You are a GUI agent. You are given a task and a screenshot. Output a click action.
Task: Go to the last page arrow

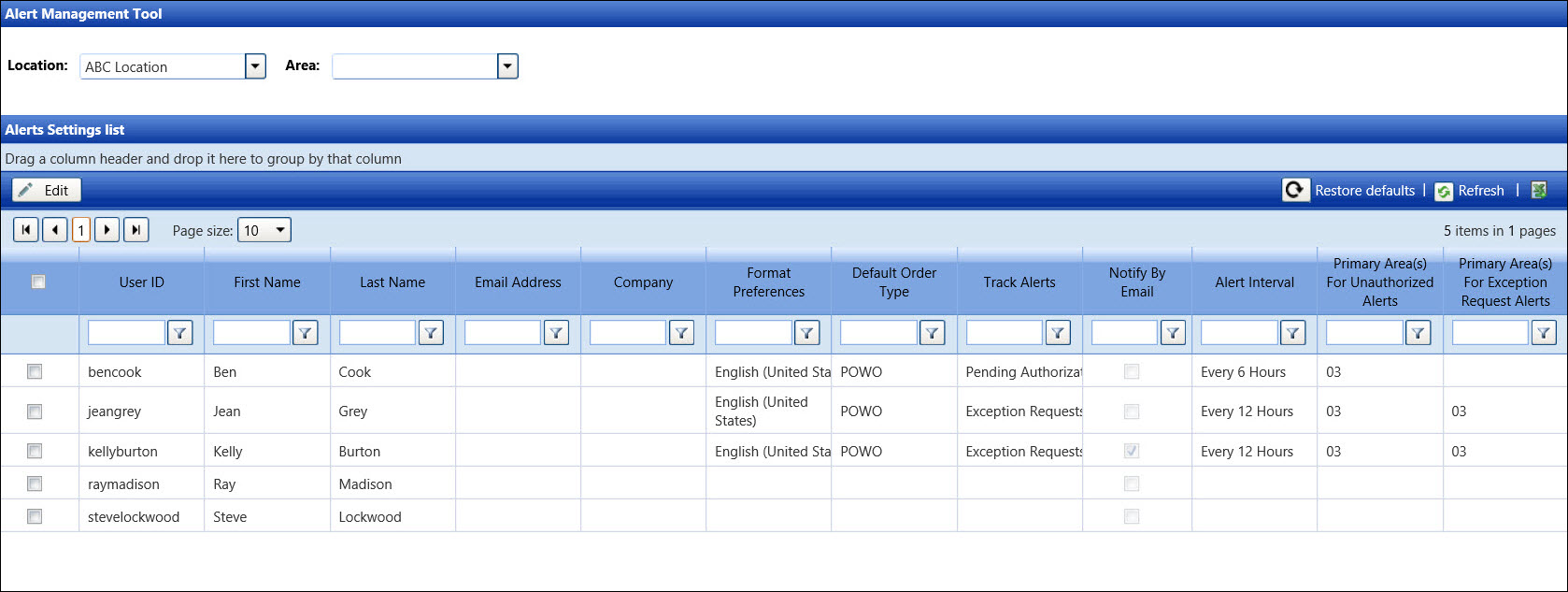(x=136, y=230)
